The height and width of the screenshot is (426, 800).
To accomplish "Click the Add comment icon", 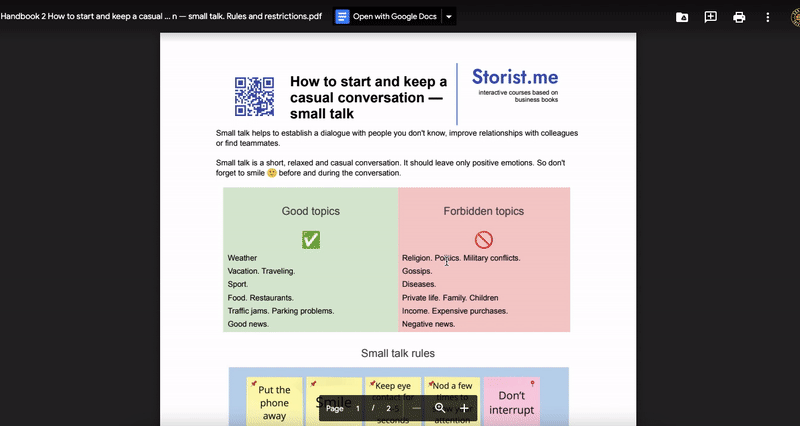I will point(710,17).
